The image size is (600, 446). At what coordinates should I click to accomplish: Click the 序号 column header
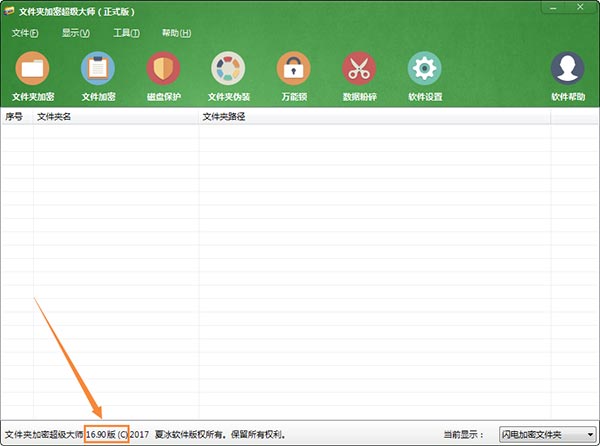click(15, 117)
